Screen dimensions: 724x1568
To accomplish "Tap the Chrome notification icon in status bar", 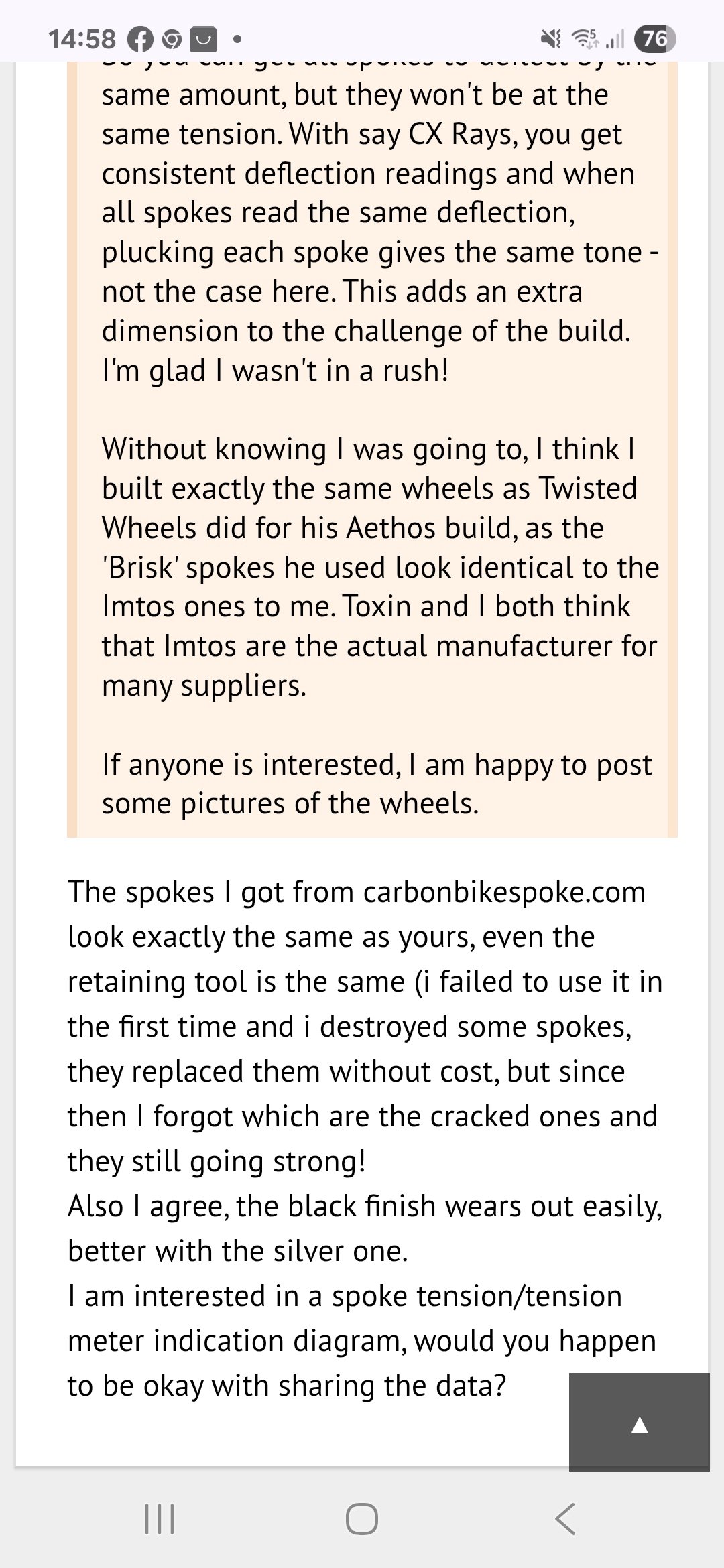I will [172, 40].
